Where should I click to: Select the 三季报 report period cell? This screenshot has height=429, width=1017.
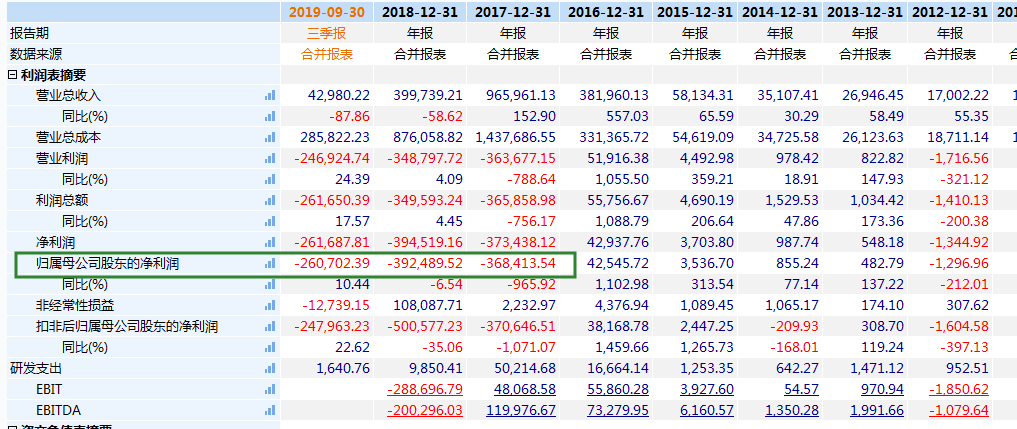pos(328,33)
